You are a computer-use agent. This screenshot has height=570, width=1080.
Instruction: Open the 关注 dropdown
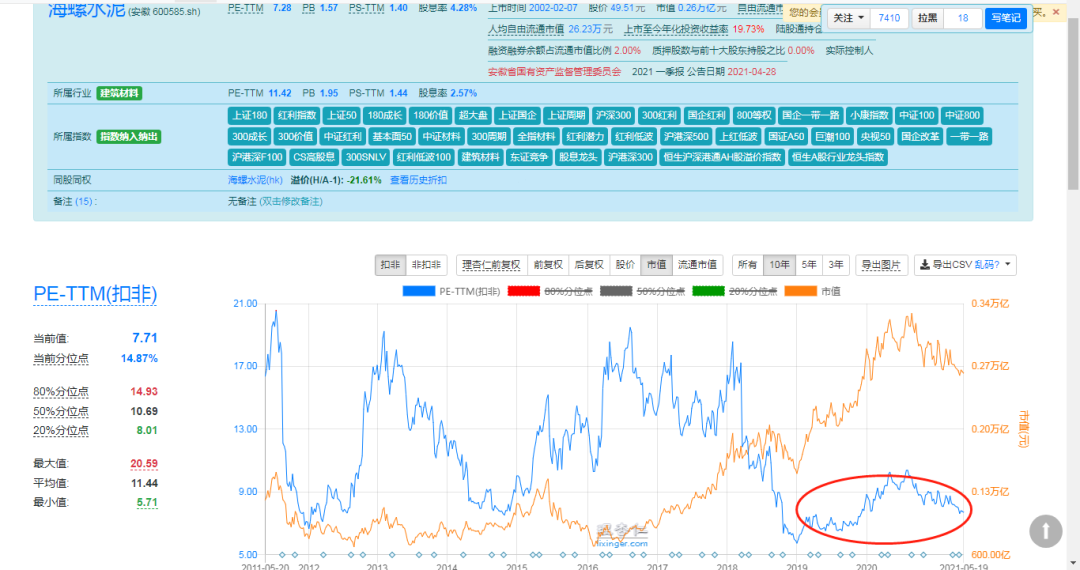848,18
